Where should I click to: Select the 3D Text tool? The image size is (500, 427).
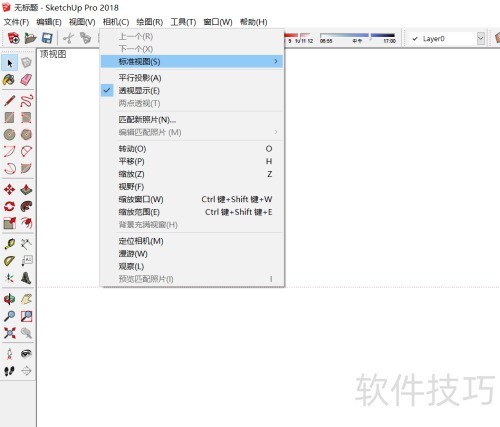point(26,278)
